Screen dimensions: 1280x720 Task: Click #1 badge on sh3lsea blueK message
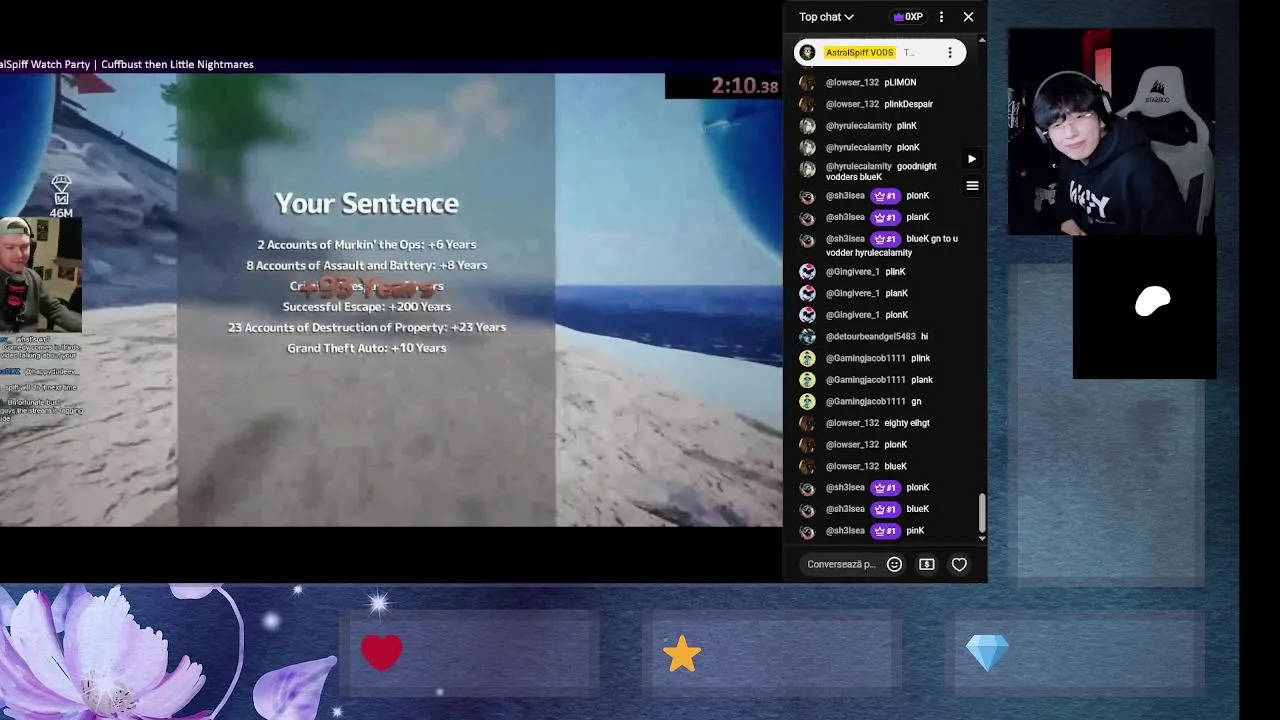click(885, 509)
